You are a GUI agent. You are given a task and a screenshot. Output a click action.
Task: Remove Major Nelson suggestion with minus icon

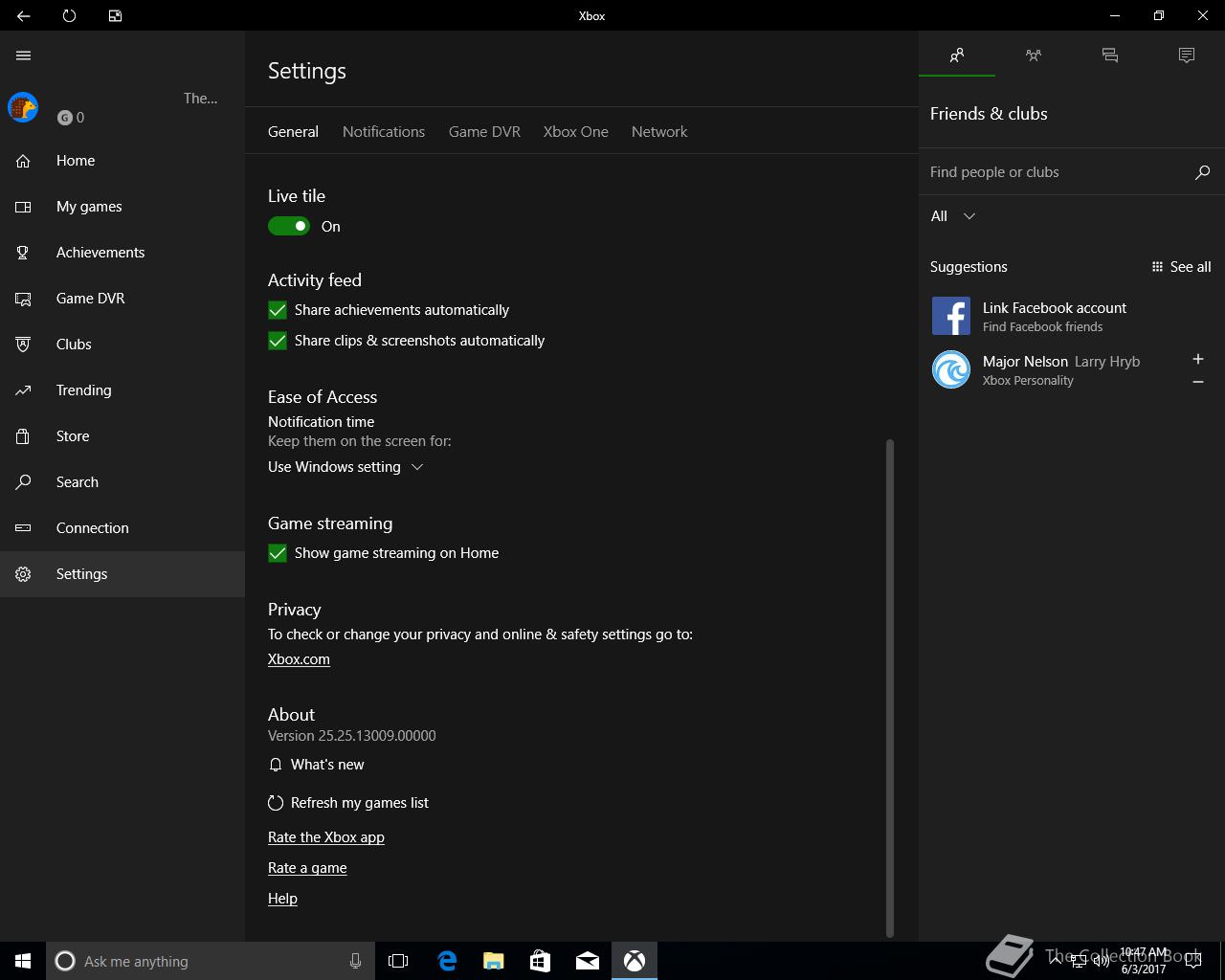coord(1197,382)
